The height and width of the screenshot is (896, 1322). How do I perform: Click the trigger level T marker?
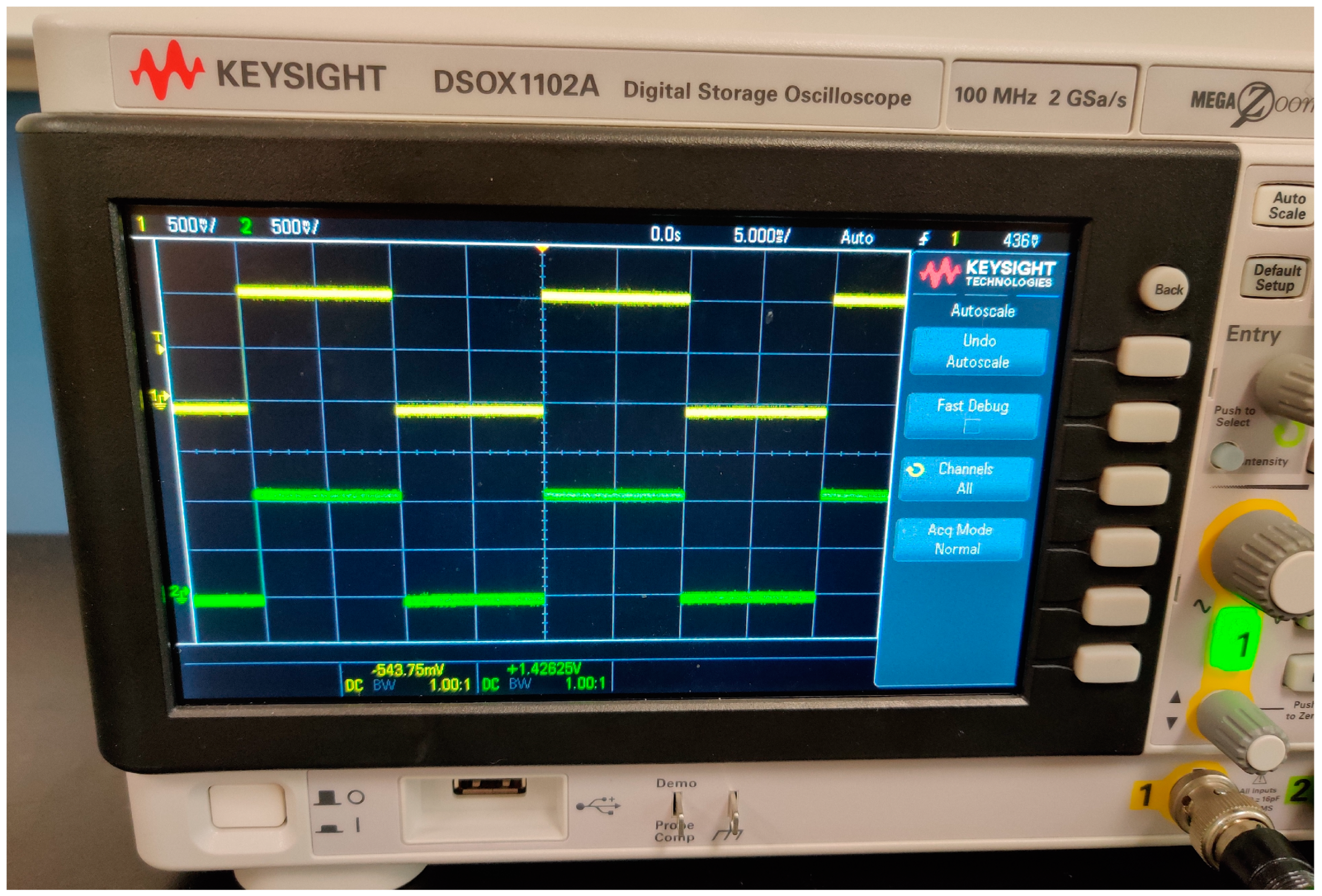[x=159, y=343]
